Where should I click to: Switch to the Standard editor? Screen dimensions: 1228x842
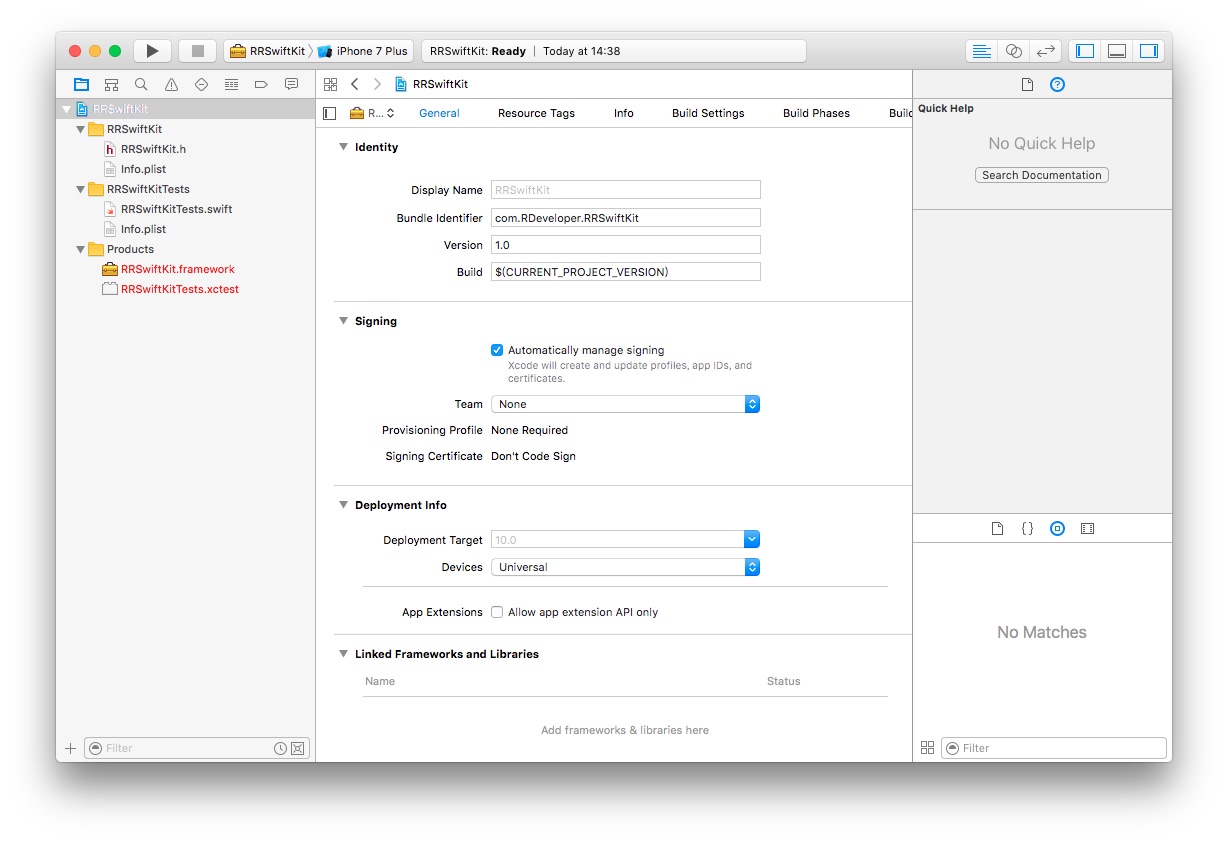(982, 51)
